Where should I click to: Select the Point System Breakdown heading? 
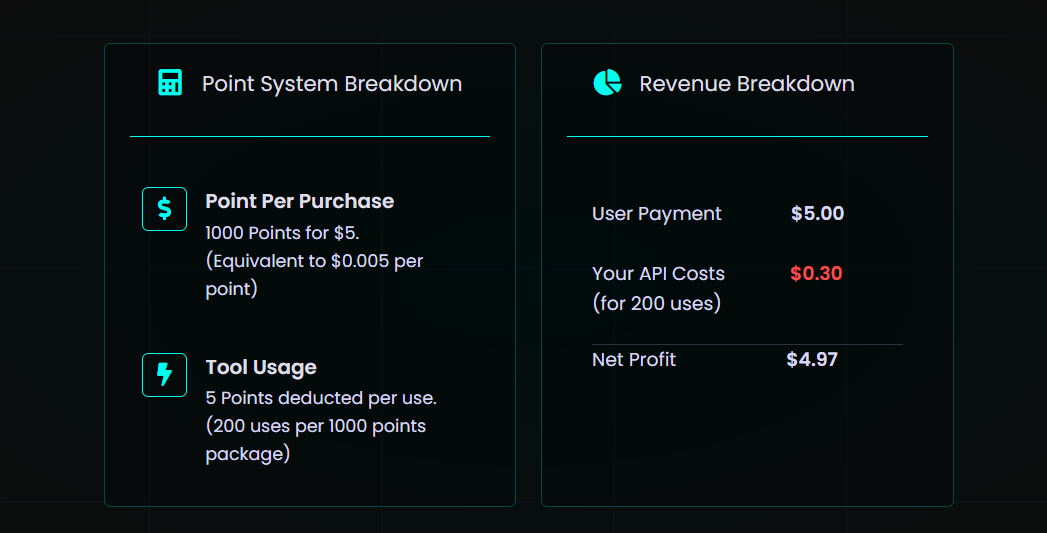coord(332,84)
